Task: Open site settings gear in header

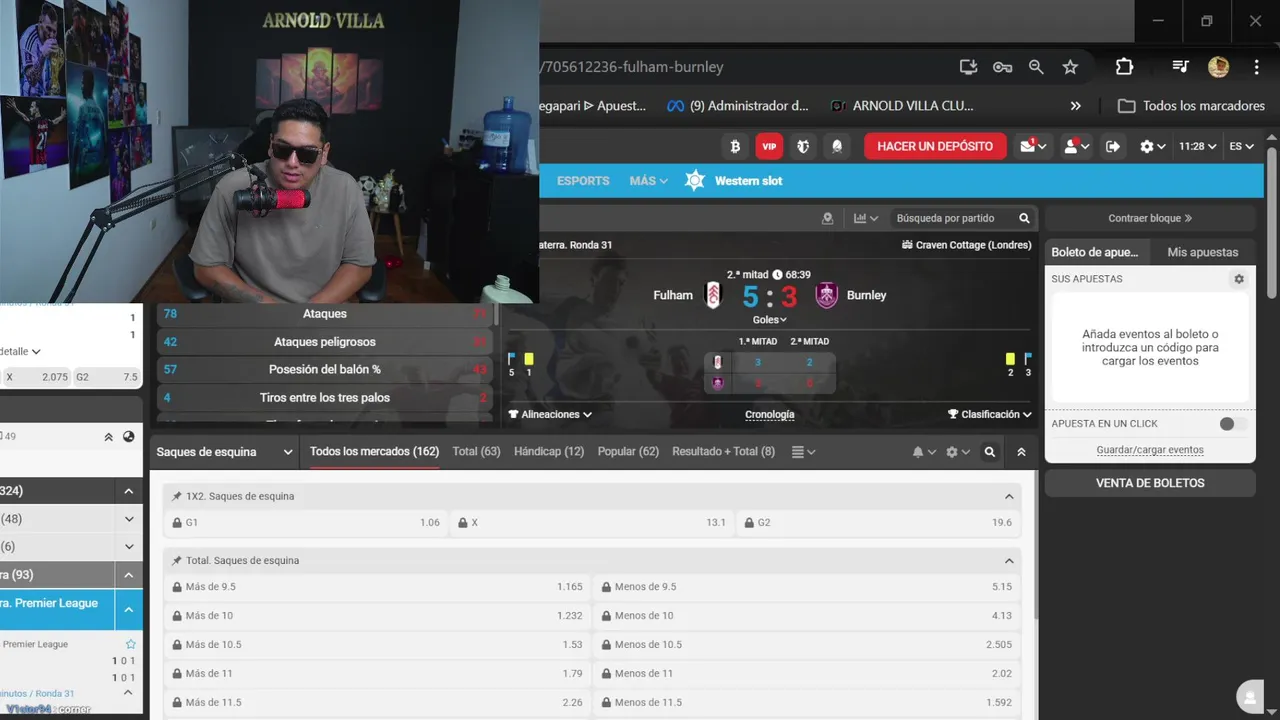Action: 1152,146
